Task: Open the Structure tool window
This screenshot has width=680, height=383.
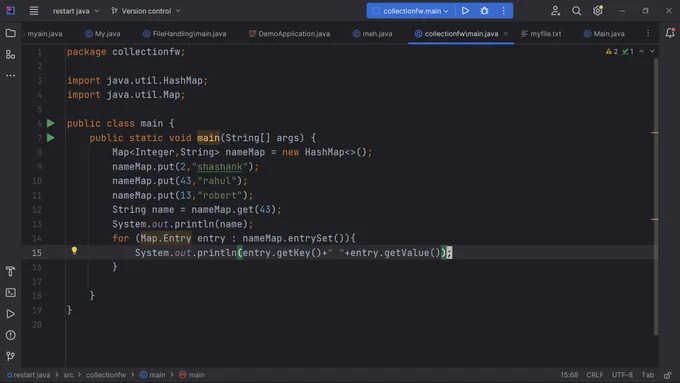Action: click(10, 55)
